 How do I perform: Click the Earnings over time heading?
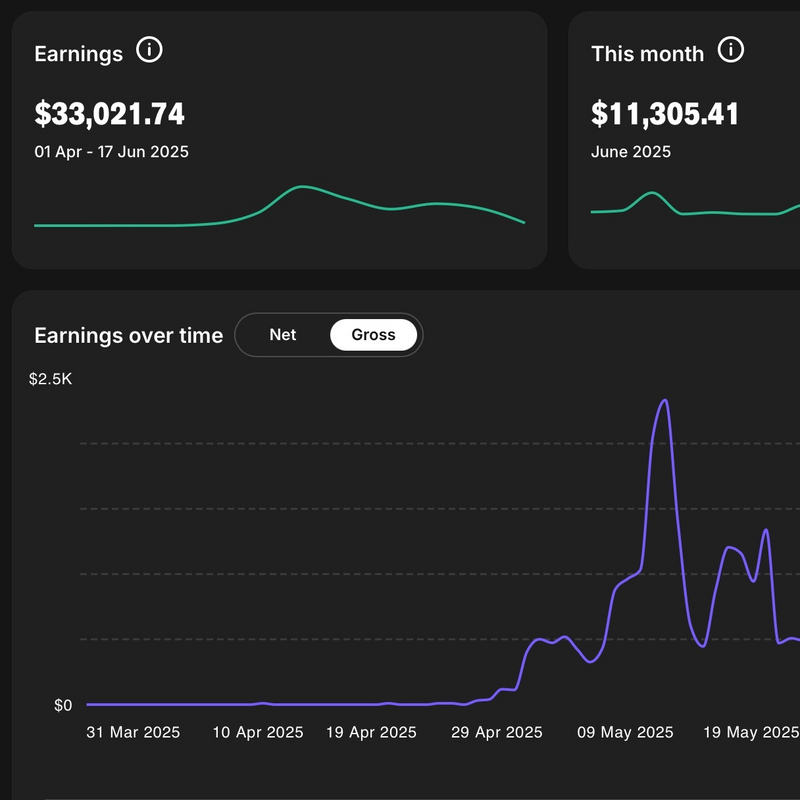tap(128, 335)
